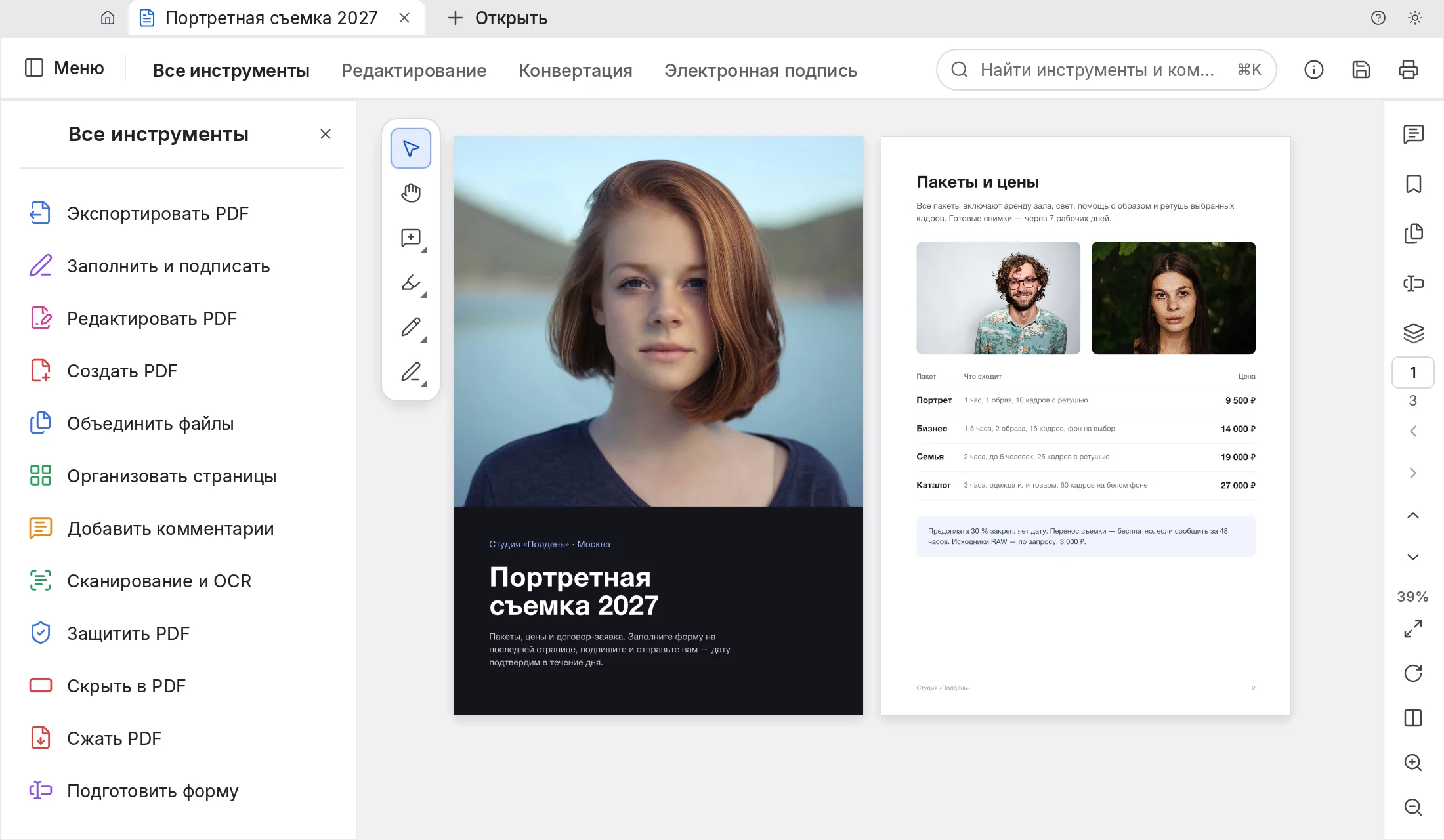Click the zoom out magnifier
The image size is (1444, 840).
click(1413, 807)
